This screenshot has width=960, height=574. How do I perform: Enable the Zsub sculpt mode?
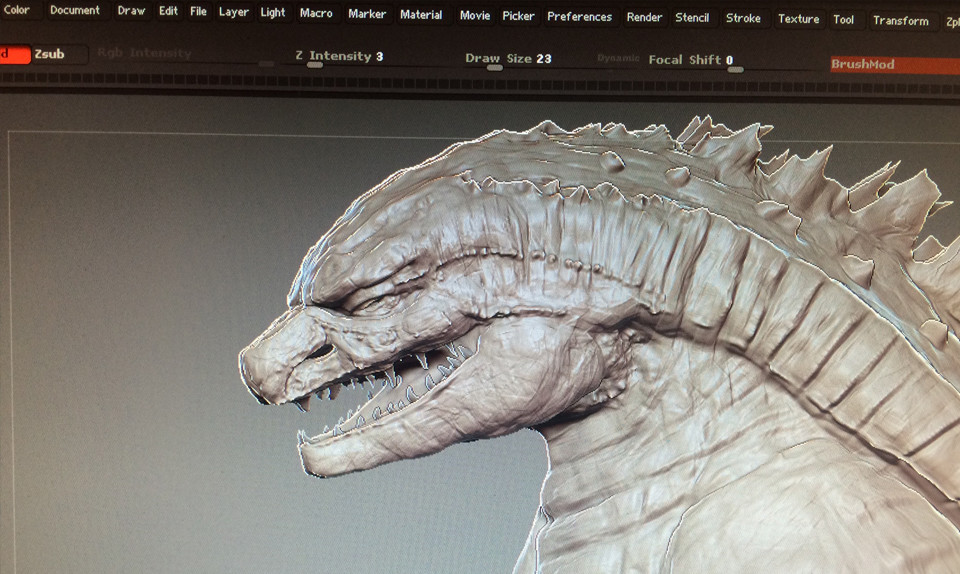49,54
